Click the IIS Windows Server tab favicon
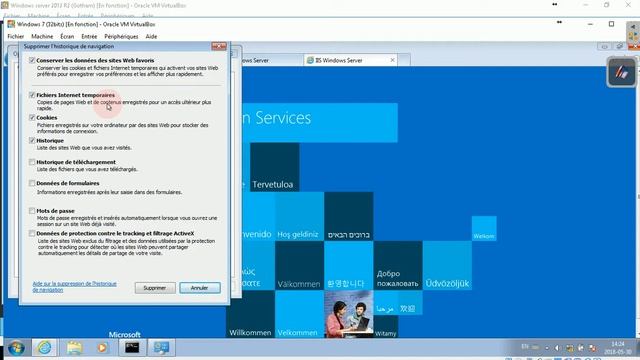The image size is (640, 360). click(310, 60)
